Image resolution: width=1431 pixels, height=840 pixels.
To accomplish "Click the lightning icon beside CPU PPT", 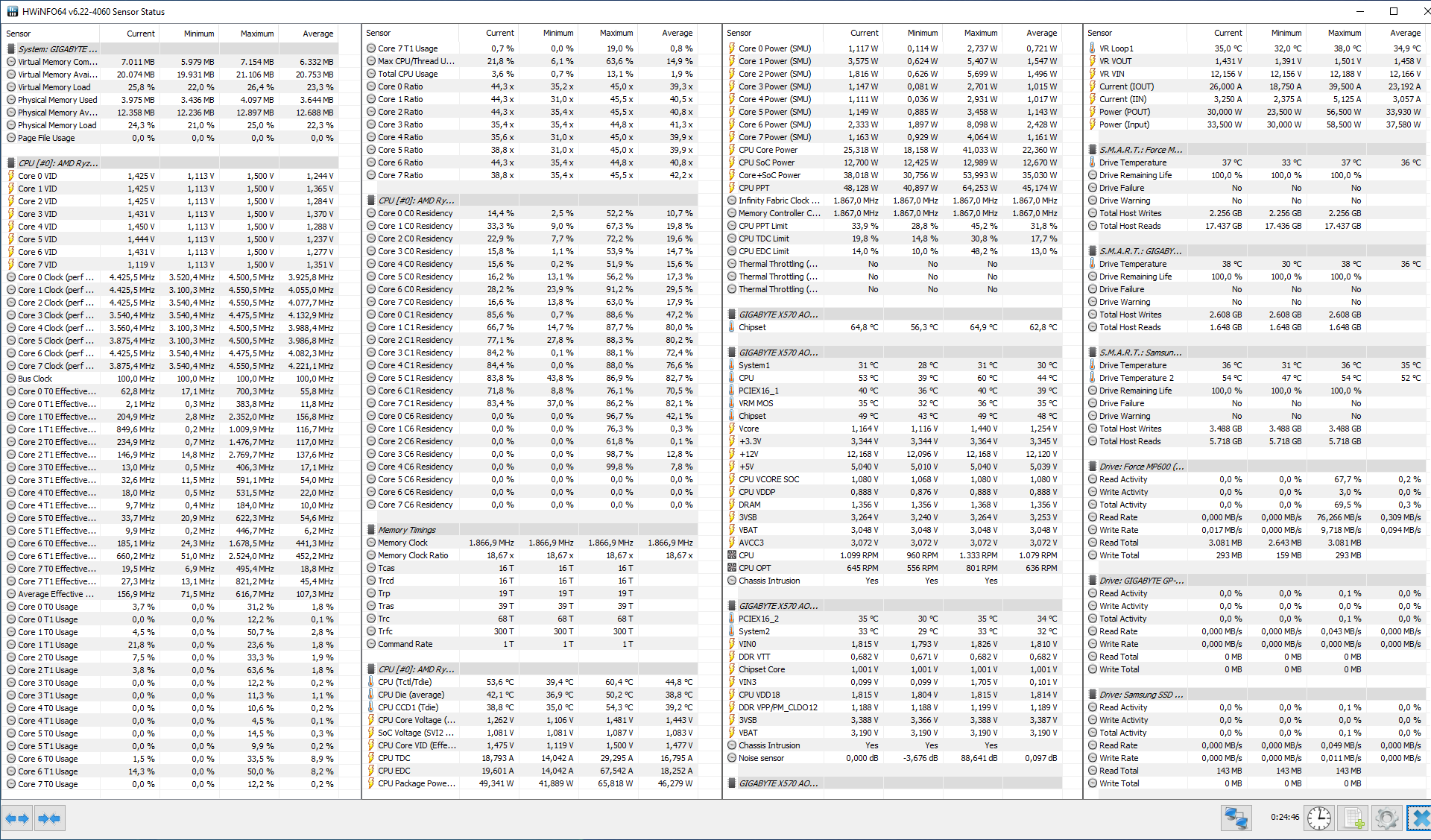I will click(732, 188).
